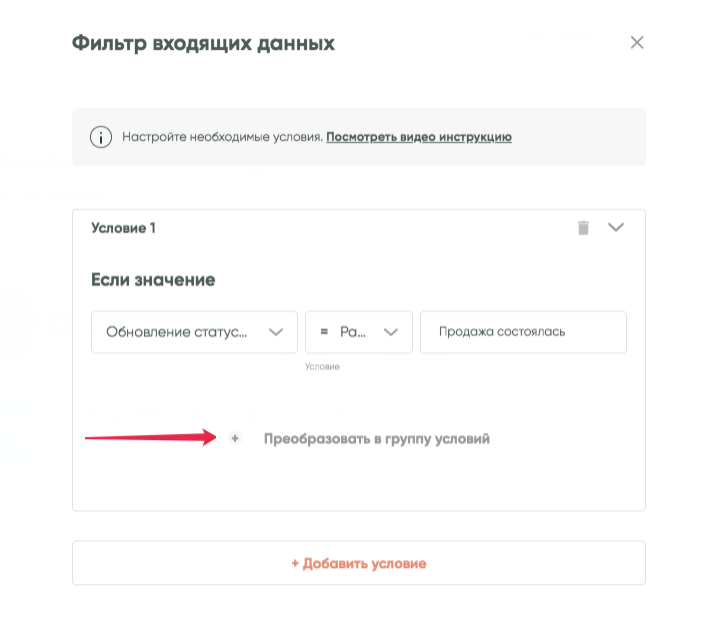Click the small Условие label under operator

click(322, 367)
